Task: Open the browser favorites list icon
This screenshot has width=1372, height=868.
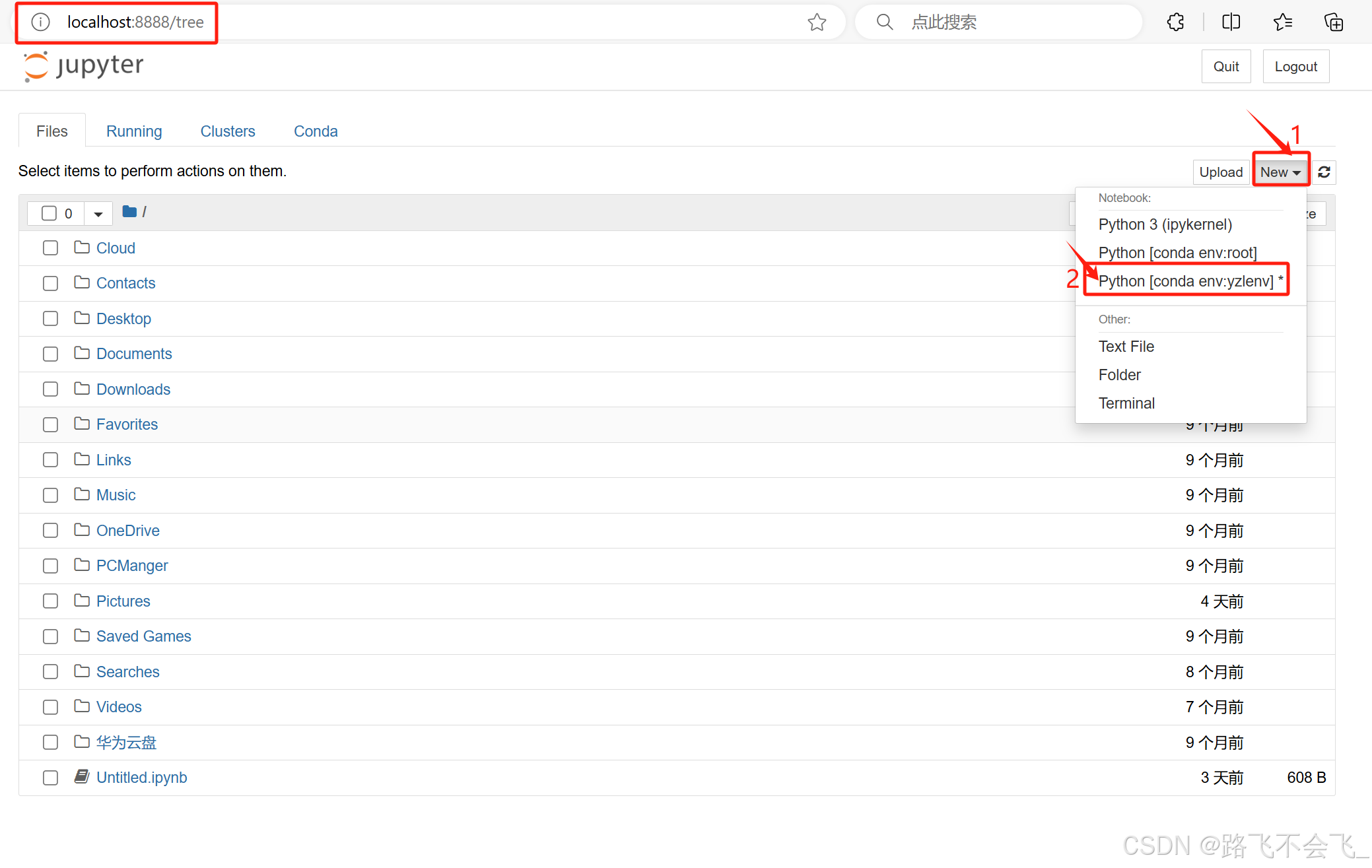Action: (1282, 22)
